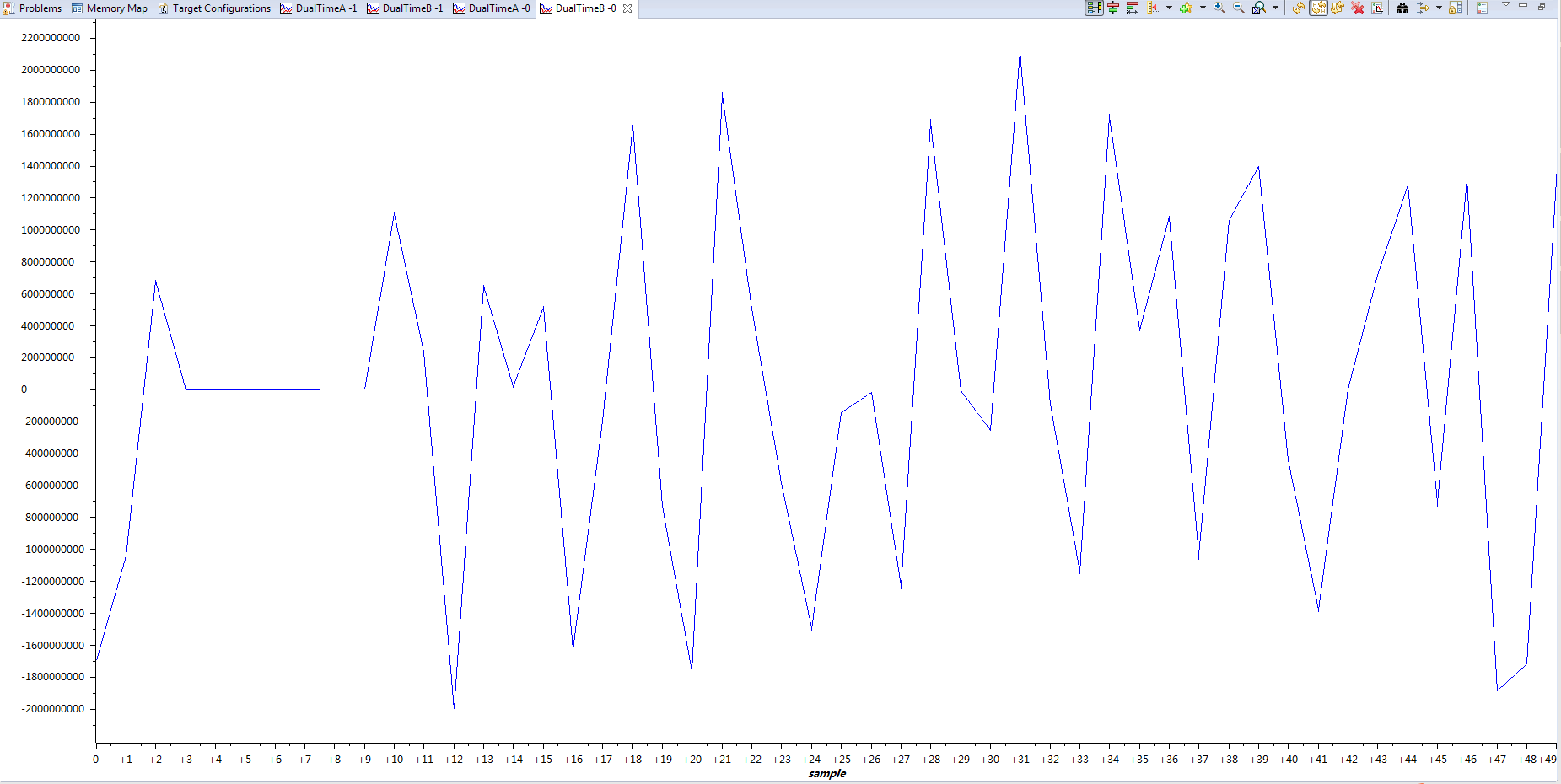The height and width of the screenshot is (784, 1561).
Task: Switch to the DualTimeA -0 graph tab
Action: 499,8
